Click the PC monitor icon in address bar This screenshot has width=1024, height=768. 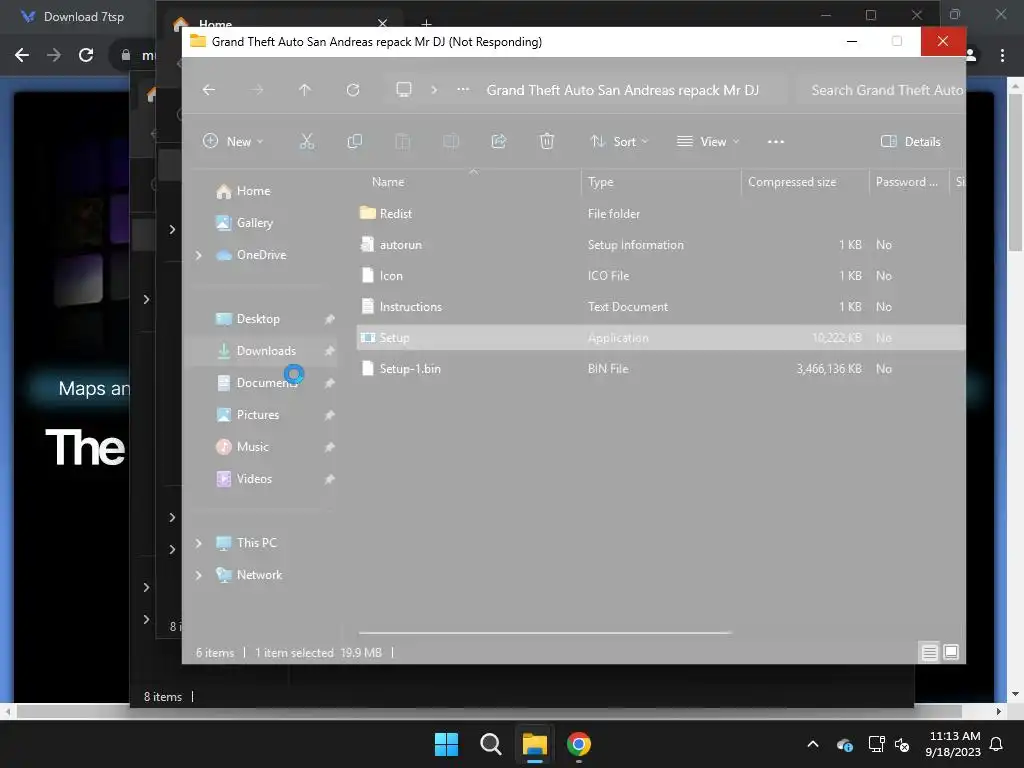click(404, 90)
